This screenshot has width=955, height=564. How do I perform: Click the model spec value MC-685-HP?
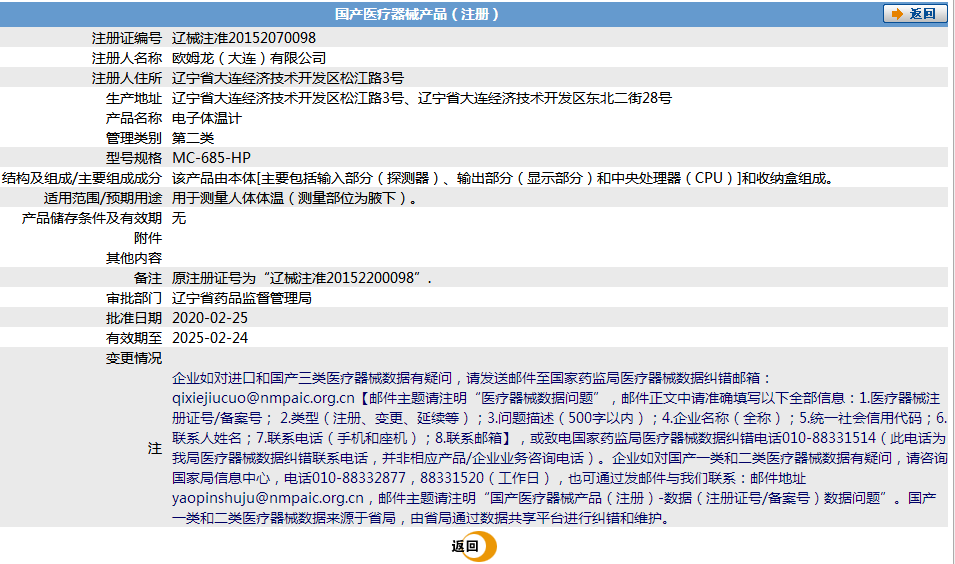[x=211, y=158]
